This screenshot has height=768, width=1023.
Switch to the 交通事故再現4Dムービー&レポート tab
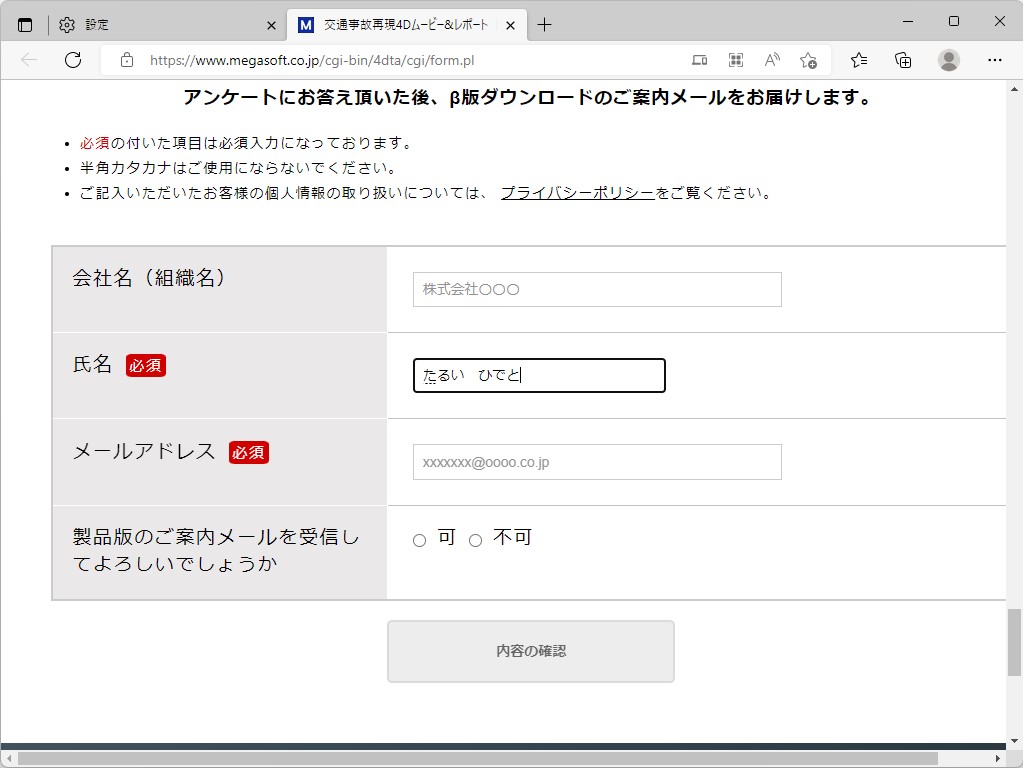(400, 24)
